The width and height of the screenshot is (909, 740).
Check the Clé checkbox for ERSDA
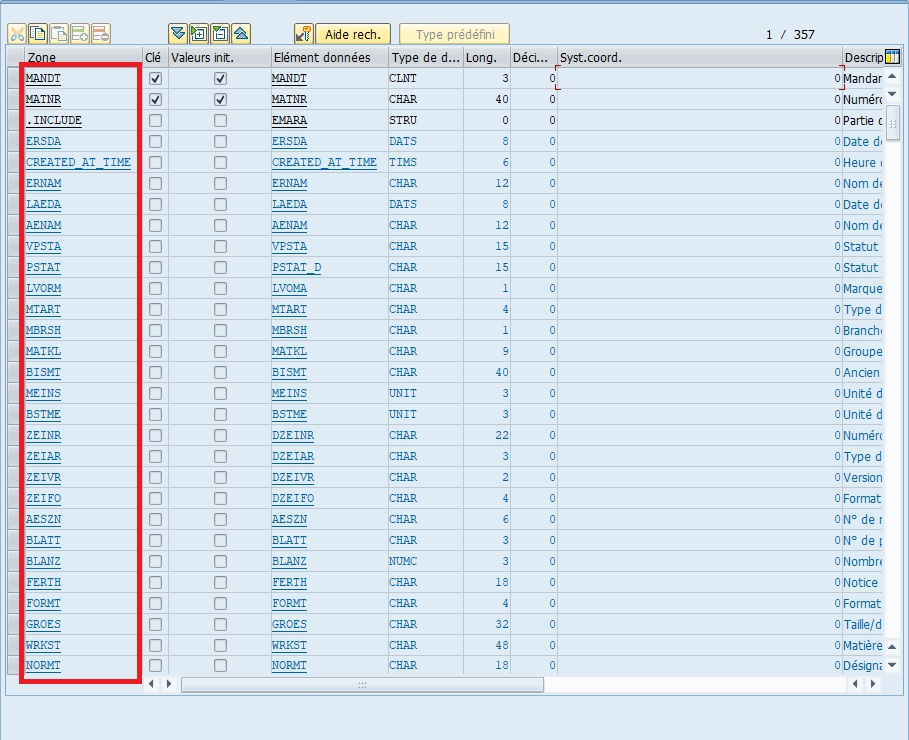click(x=155, y=141)
